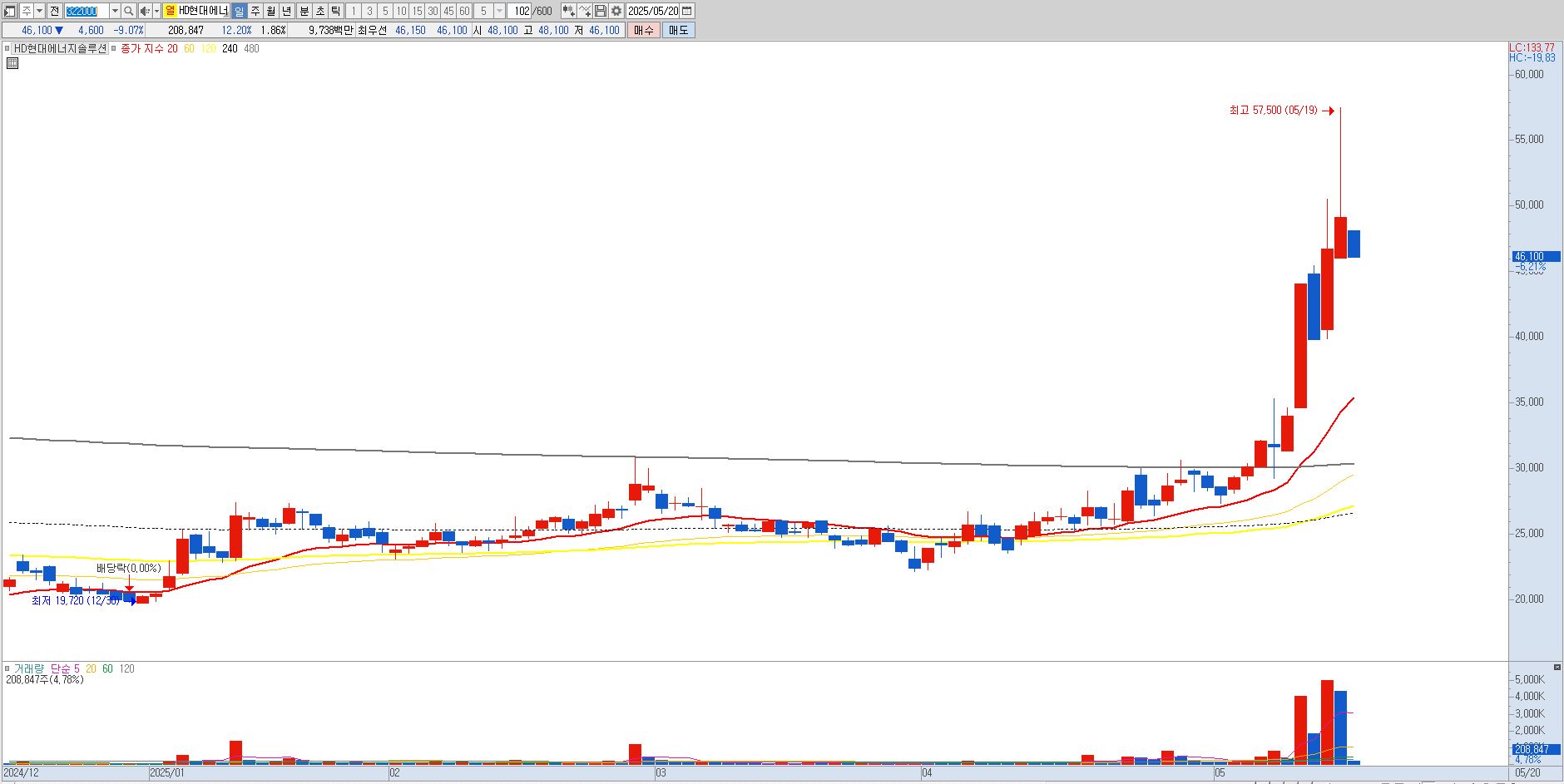Select the monthly (월) period tab
Image resolution: width=1564 pixels, height=784 pixels.
pos(271,11)
